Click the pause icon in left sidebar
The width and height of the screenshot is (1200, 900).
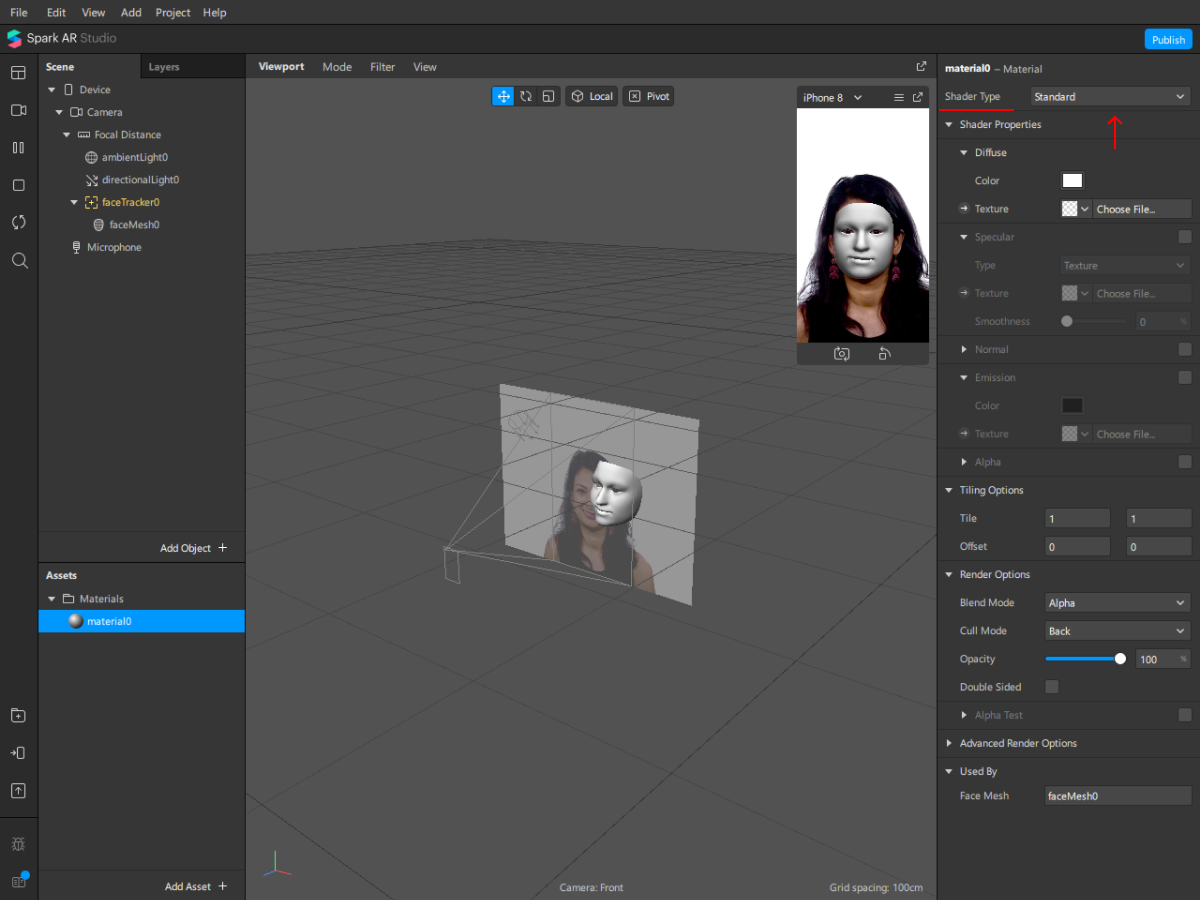[x=18, y=148]
